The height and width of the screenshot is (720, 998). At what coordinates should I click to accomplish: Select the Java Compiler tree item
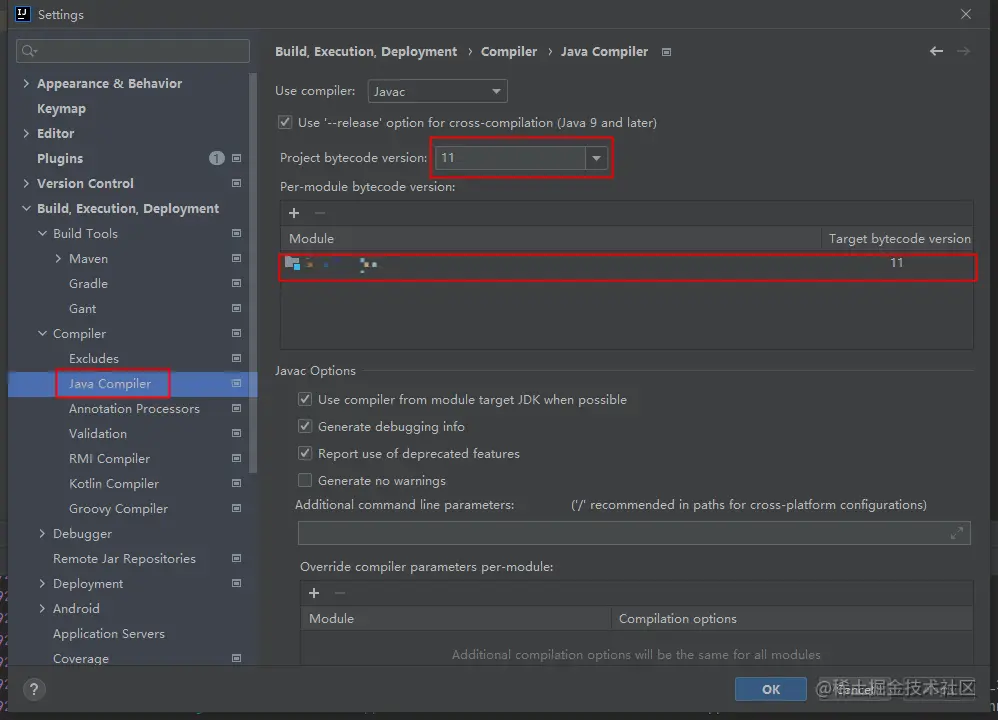click(110, 384)
